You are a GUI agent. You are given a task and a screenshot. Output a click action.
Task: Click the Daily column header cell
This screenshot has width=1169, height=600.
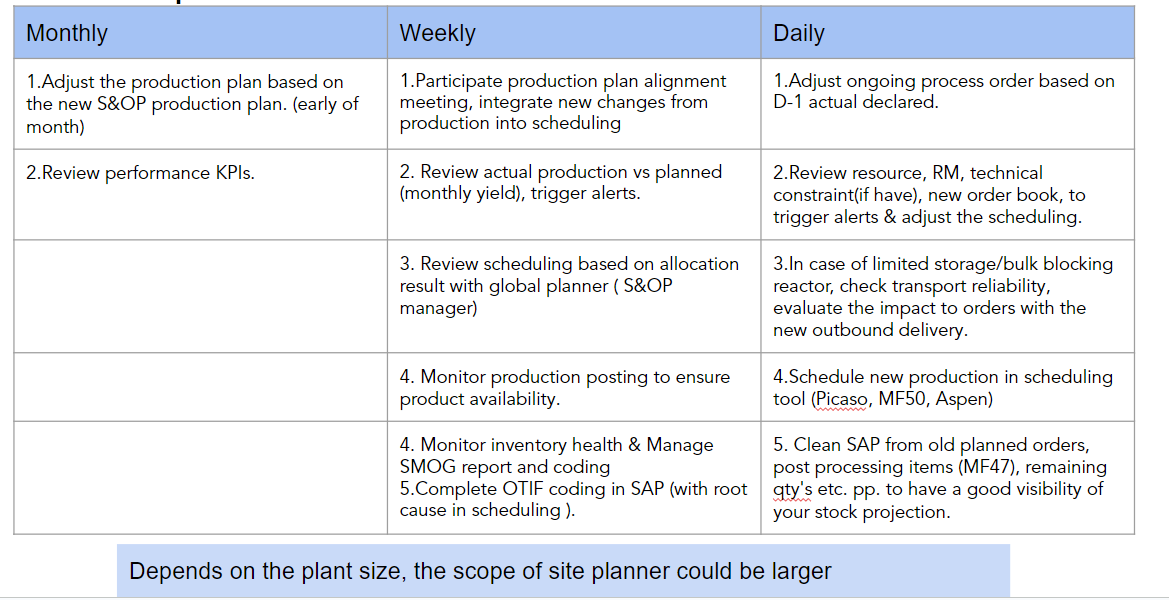947,33
